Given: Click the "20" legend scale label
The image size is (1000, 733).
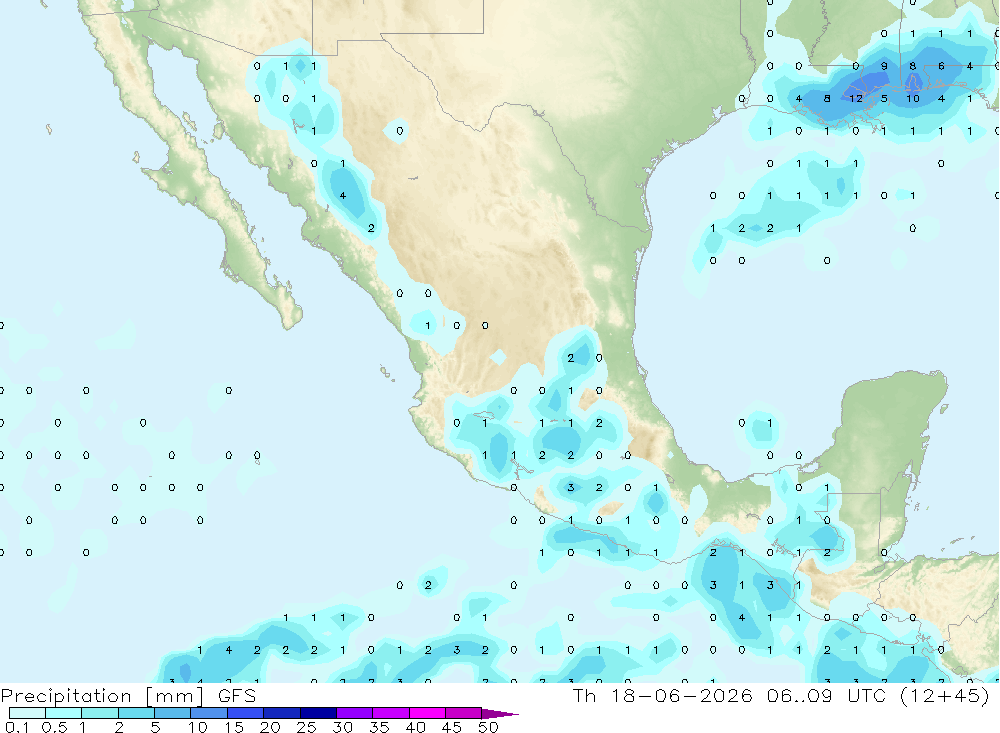Looking at the screenshot, I should coord(270,727).
